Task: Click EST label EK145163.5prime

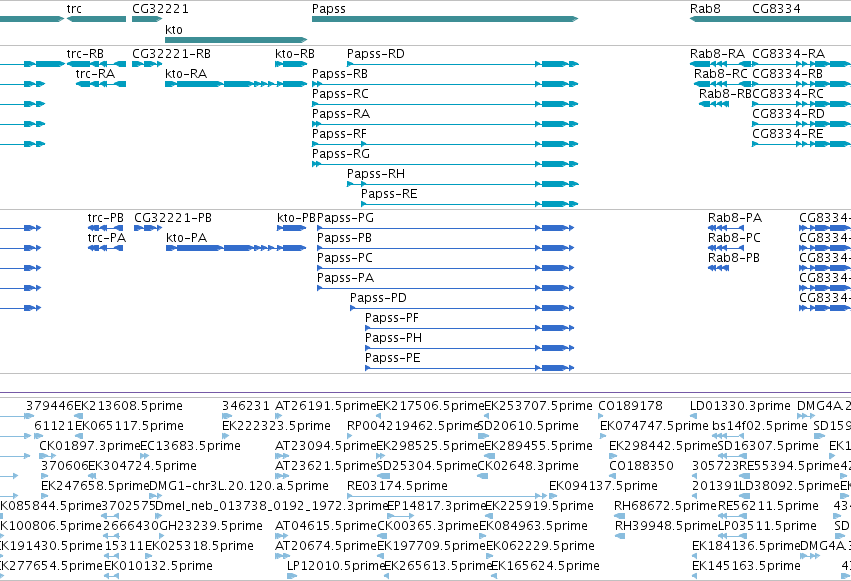Action: (x=746, y=566)
